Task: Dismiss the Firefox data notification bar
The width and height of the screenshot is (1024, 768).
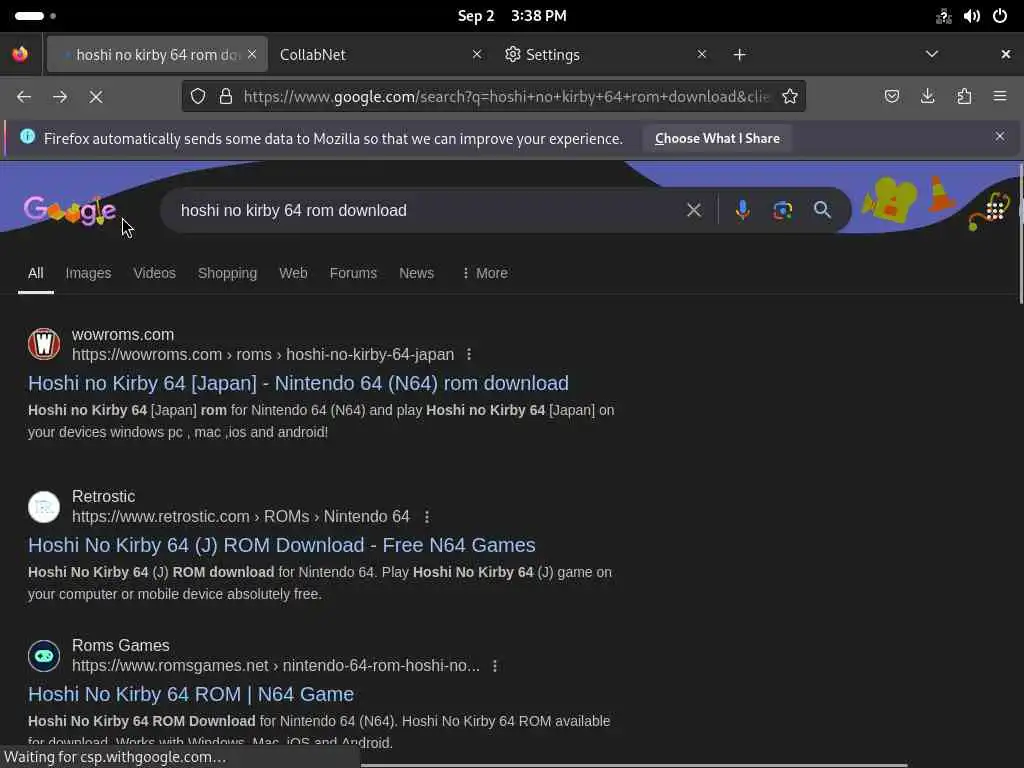Action: [1000, 136]
